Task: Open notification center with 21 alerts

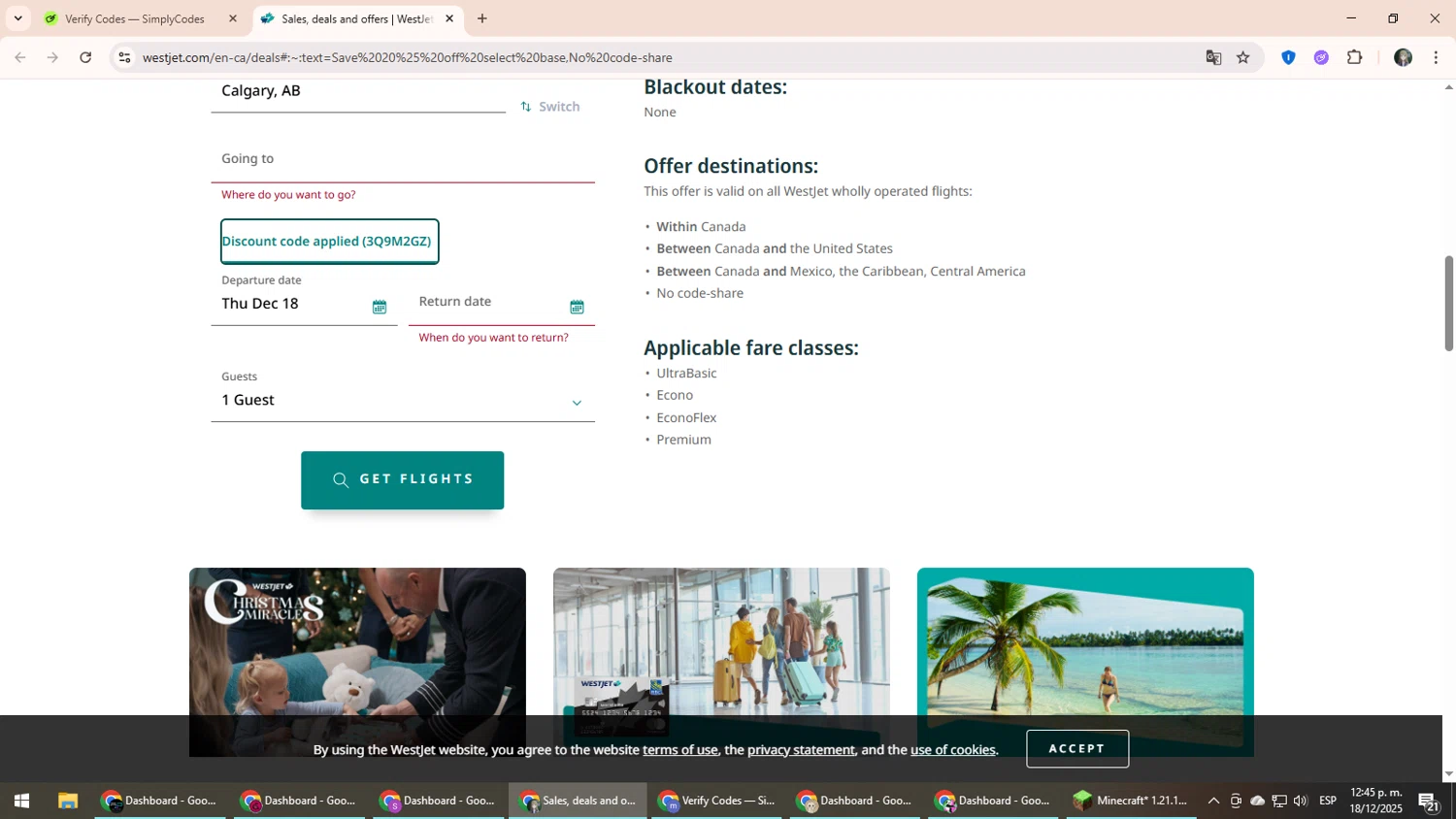Action: (1429, 802)
